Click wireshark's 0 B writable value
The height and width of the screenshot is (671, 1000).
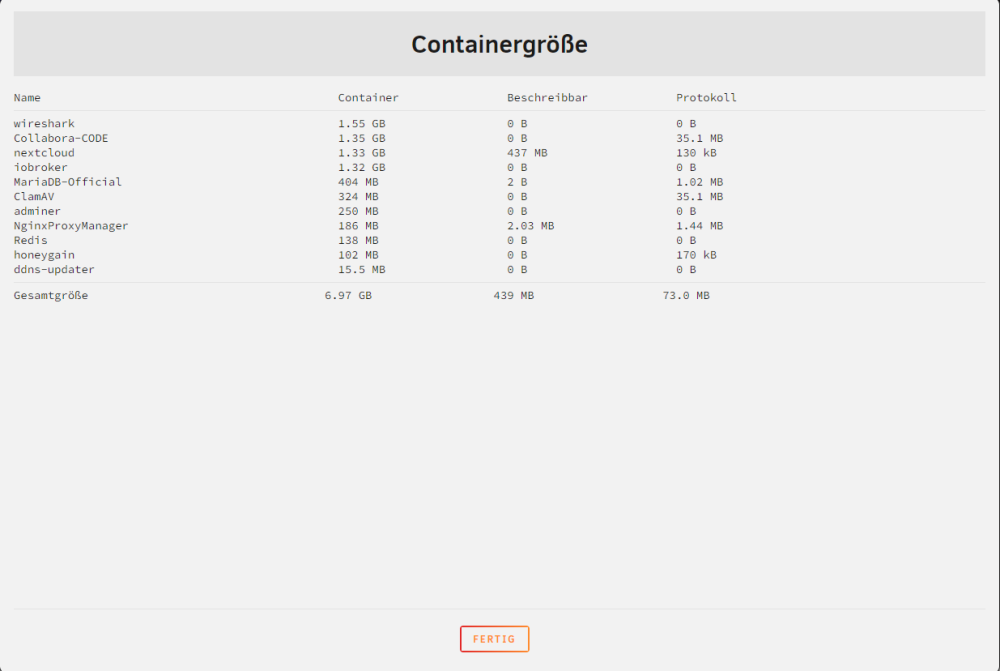point(517,124)
